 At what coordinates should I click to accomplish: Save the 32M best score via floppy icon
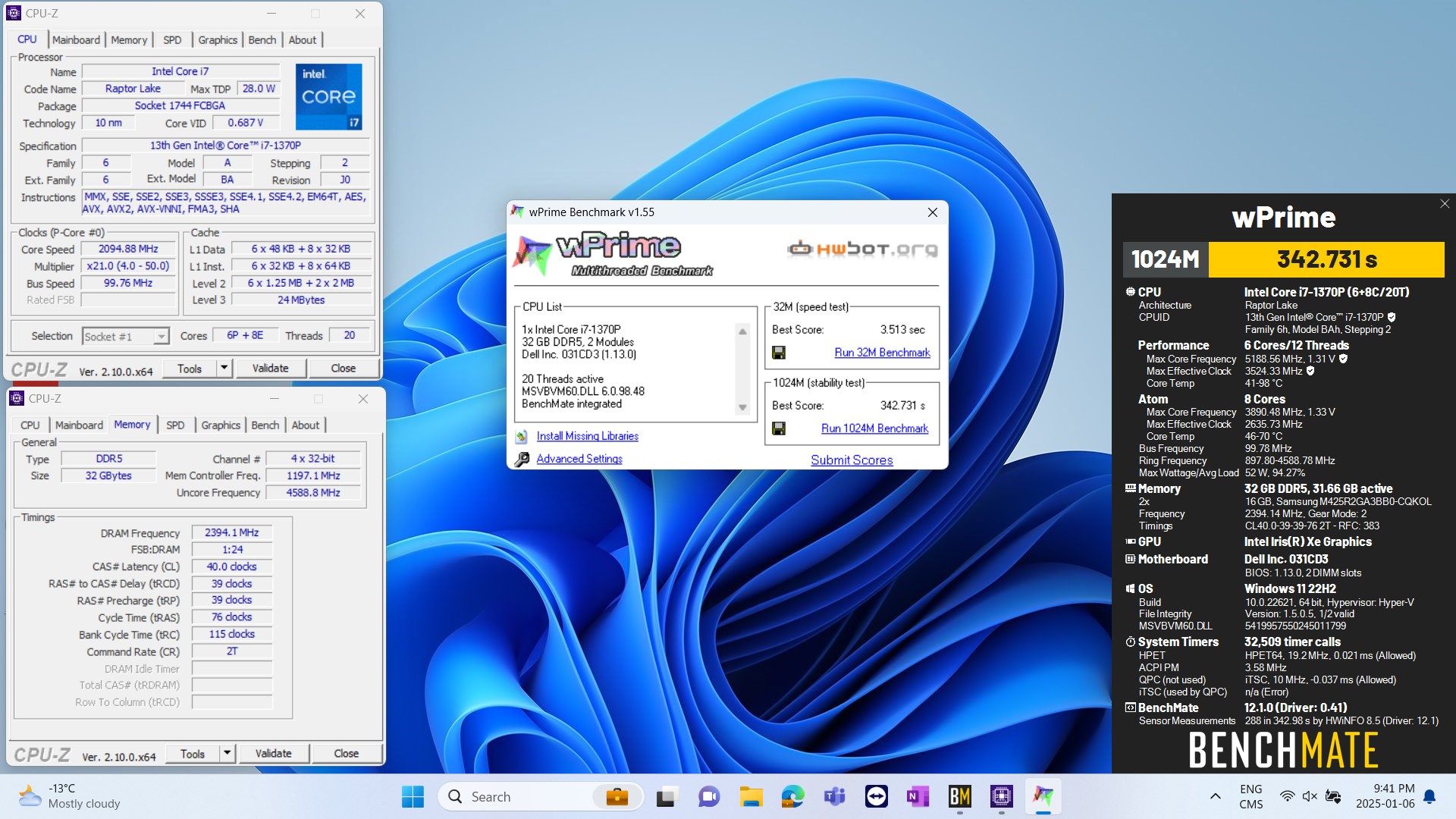tap(778, 353)
